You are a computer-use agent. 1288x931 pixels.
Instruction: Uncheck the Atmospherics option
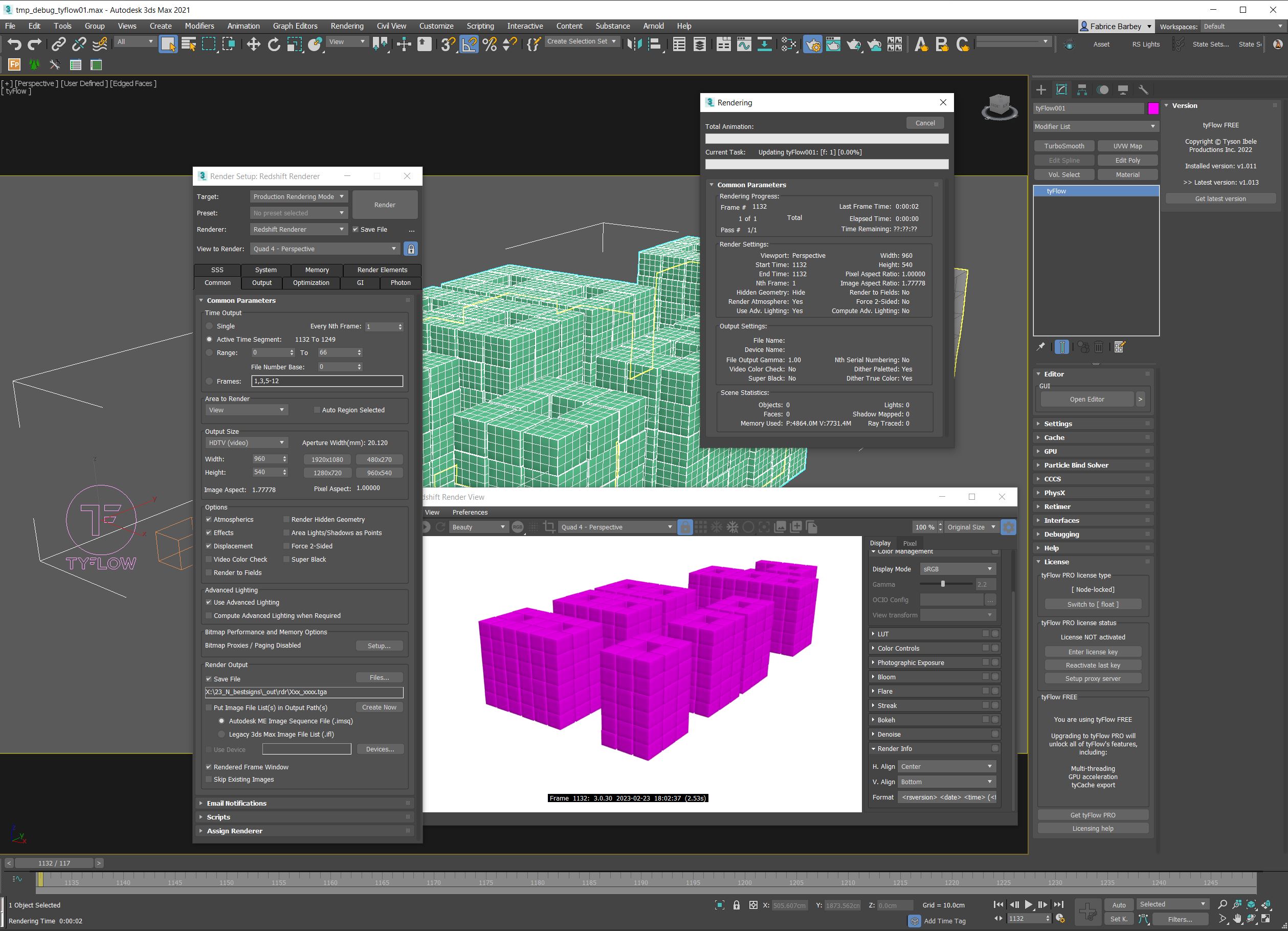click(208, 520)
